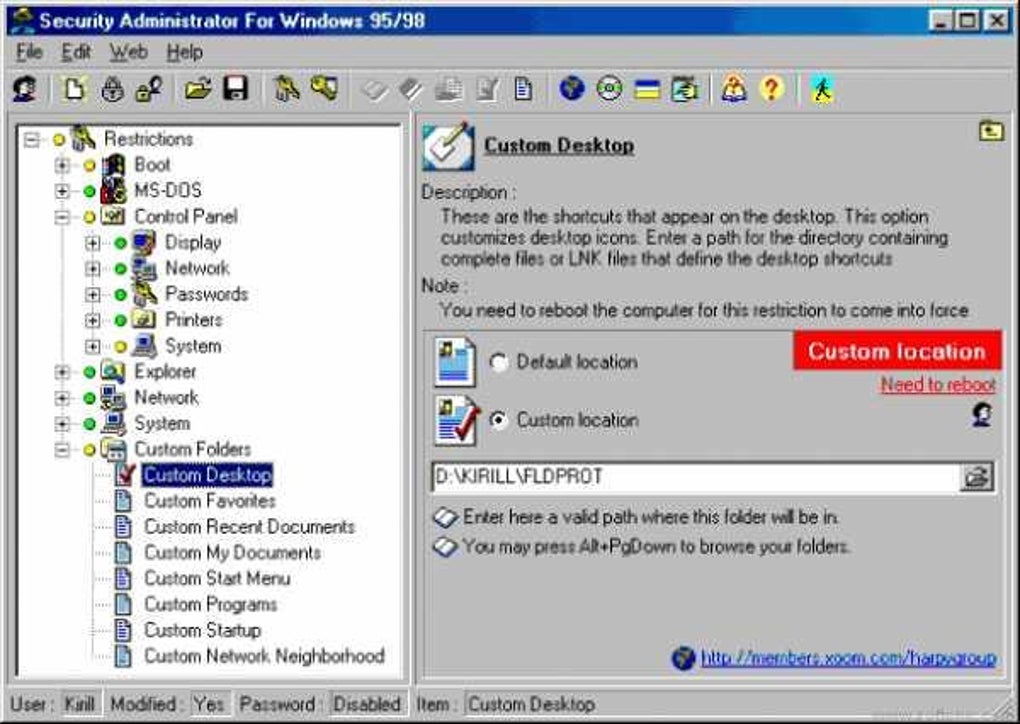The width and height of the screenshot is (1020, 724).
Task: Expand the Printers node
Action: [x=92, y=321]
